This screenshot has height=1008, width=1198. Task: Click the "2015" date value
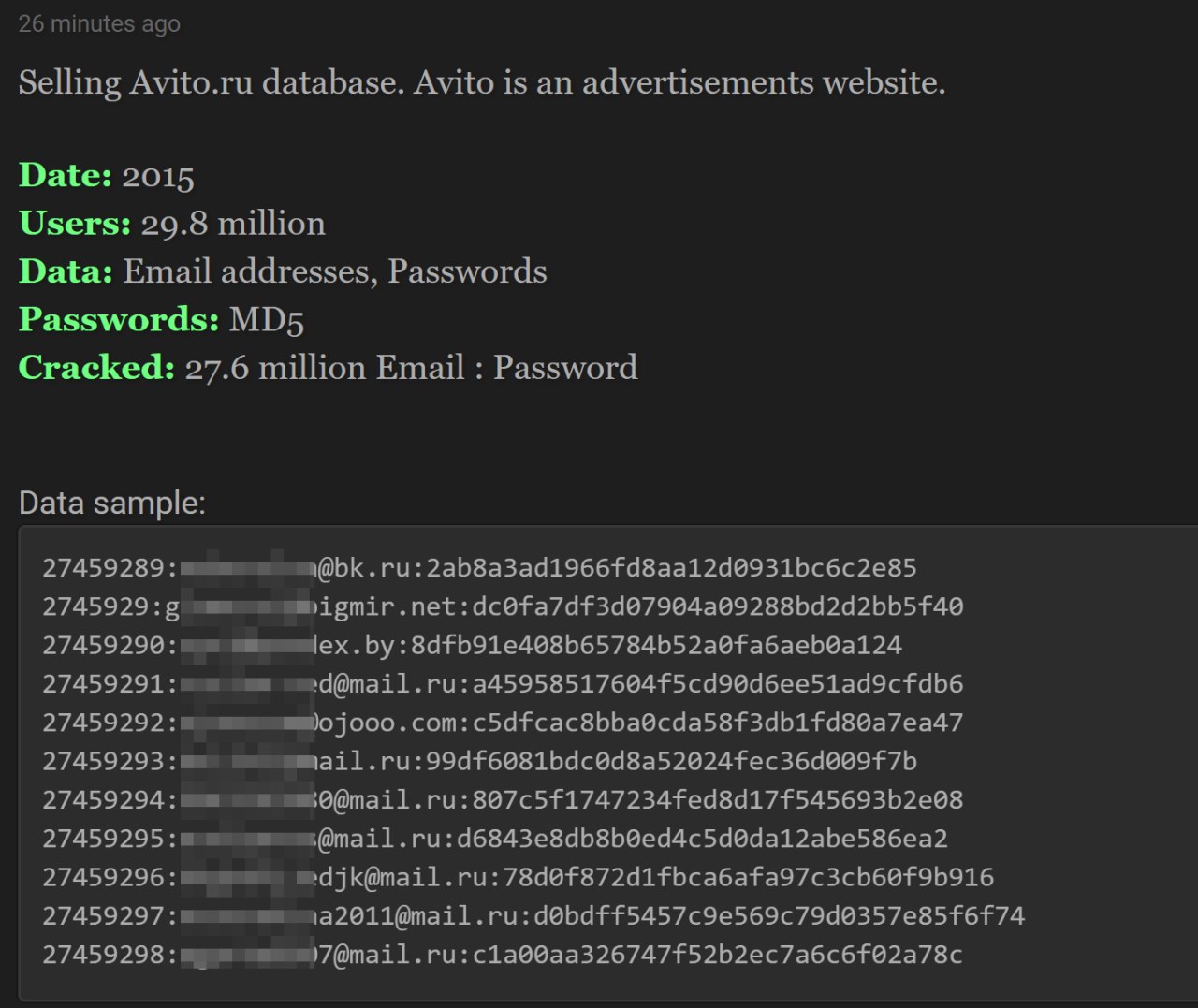point(158,176)
